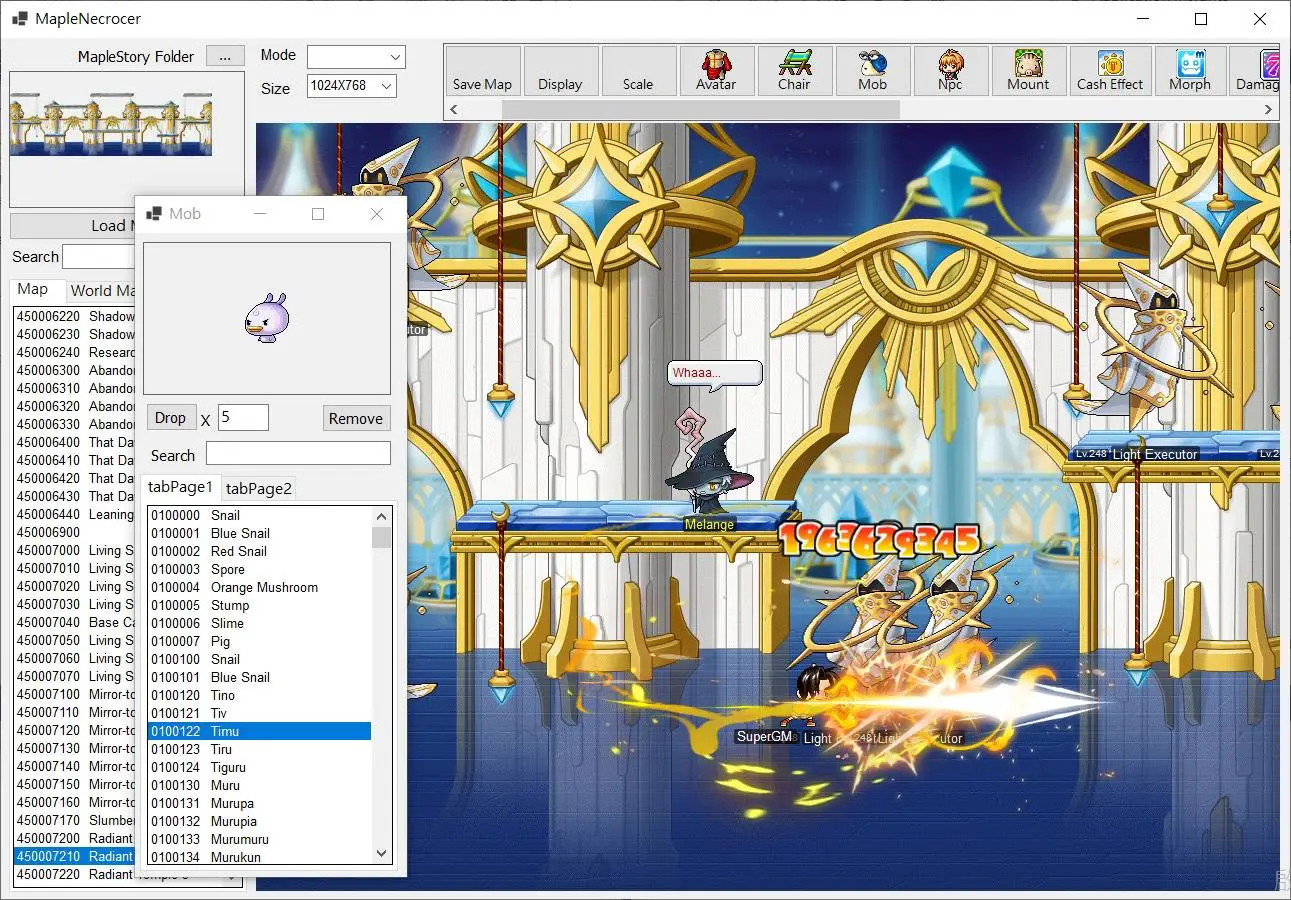
Task: Click toolbar scroll right arrow
Action: pos(1269,109)
